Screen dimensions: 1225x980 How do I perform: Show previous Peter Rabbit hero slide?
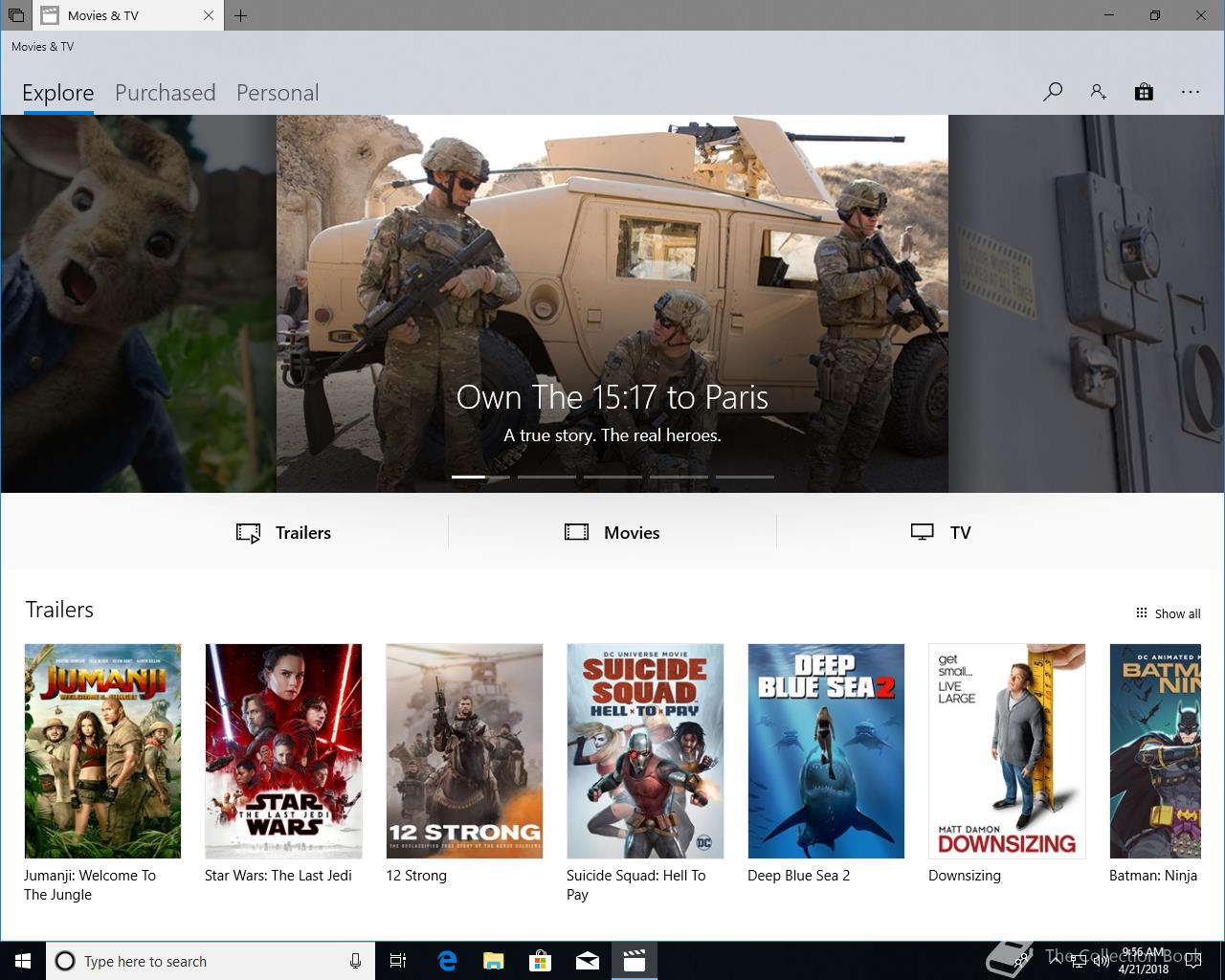[x=138, y=303]
